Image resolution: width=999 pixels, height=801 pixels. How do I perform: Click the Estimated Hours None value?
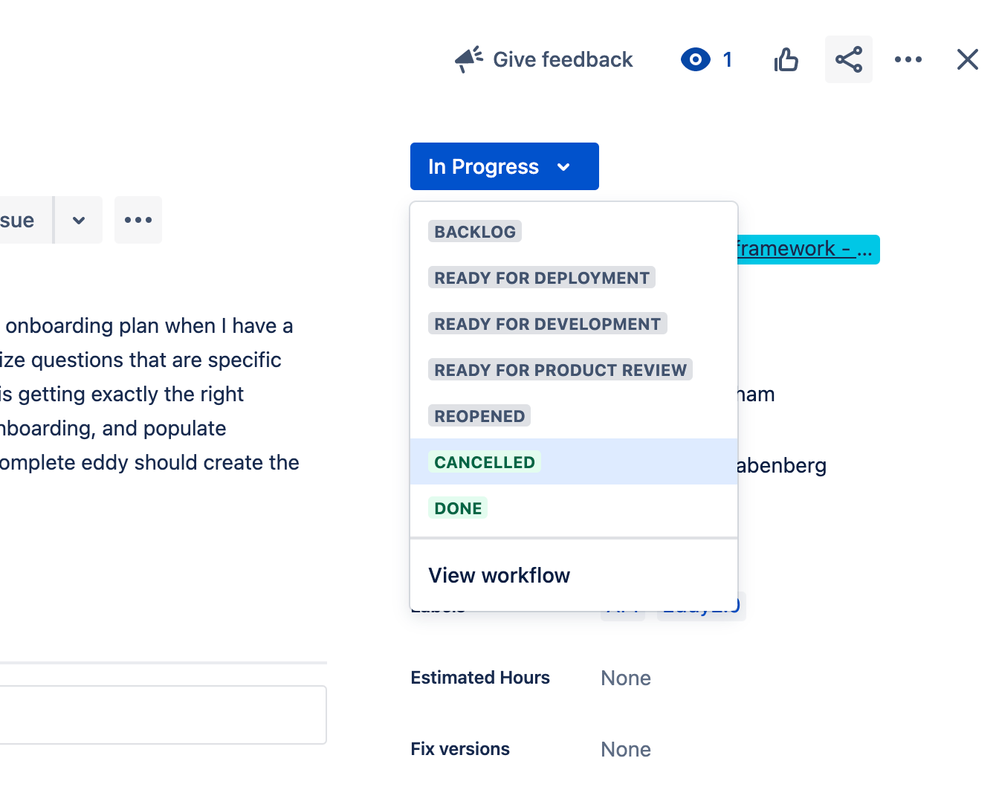pyautogui.click(x=626, y=678)
